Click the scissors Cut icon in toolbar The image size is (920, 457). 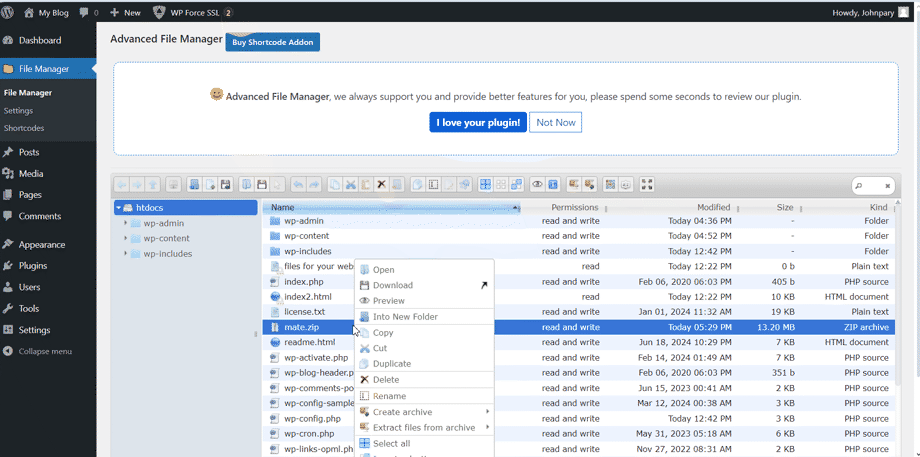tap(351, 185)
